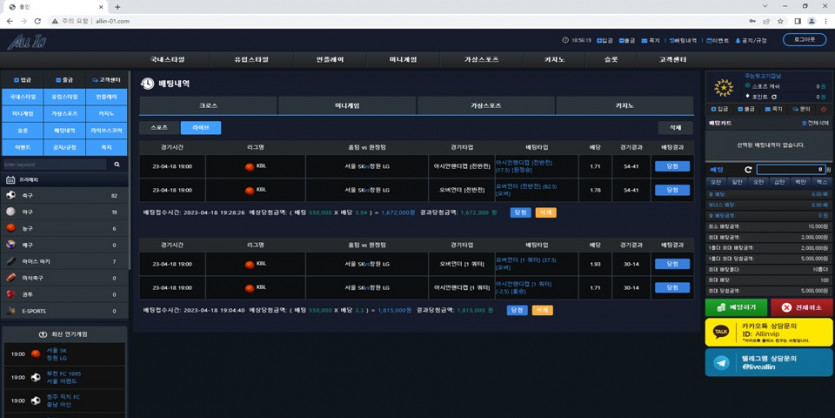Click the soccer ball icon for 축구

click(x=11, y=196)
